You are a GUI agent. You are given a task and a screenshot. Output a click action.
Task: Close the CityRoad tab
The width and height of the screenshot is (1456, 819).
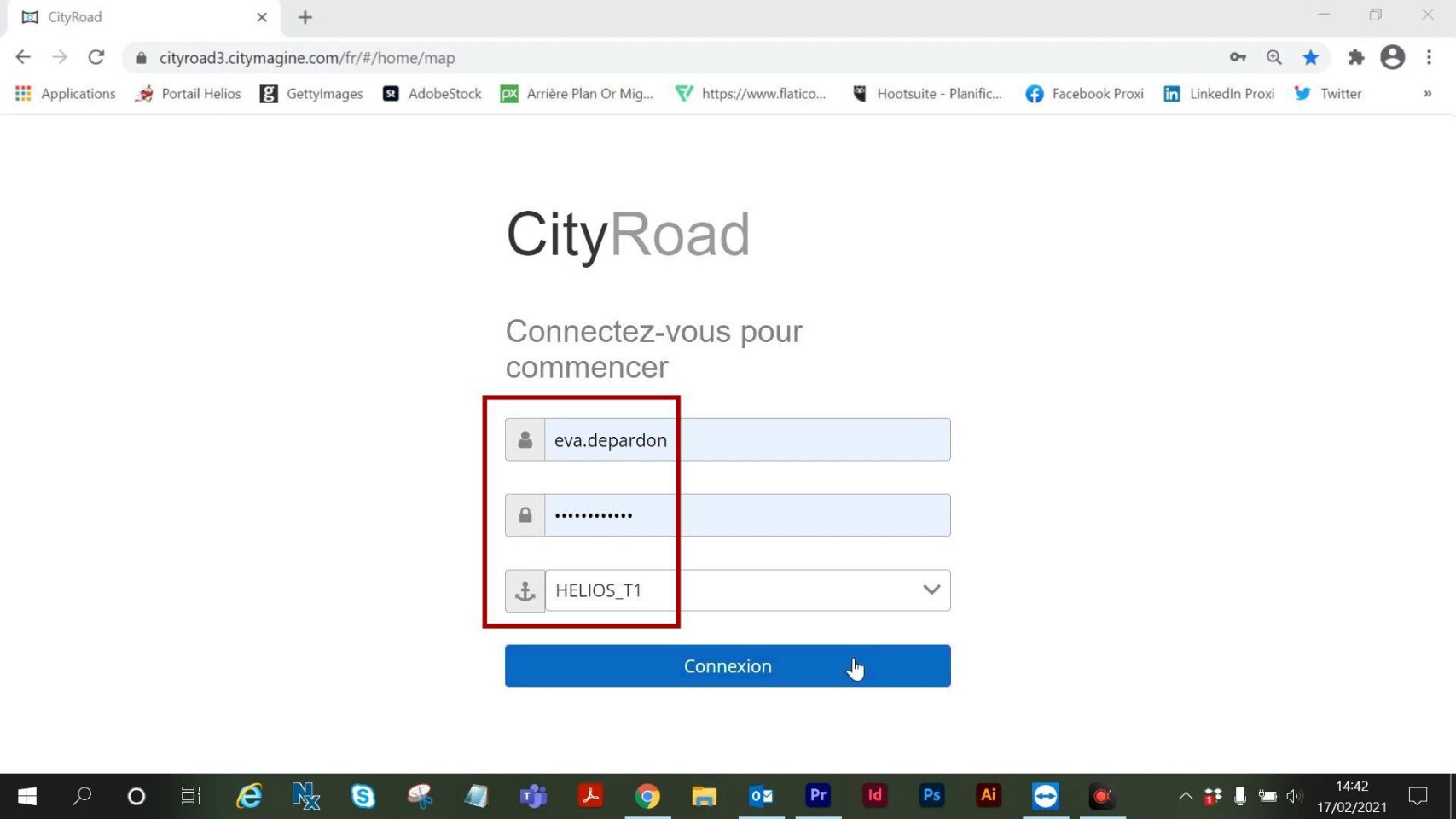262,17
